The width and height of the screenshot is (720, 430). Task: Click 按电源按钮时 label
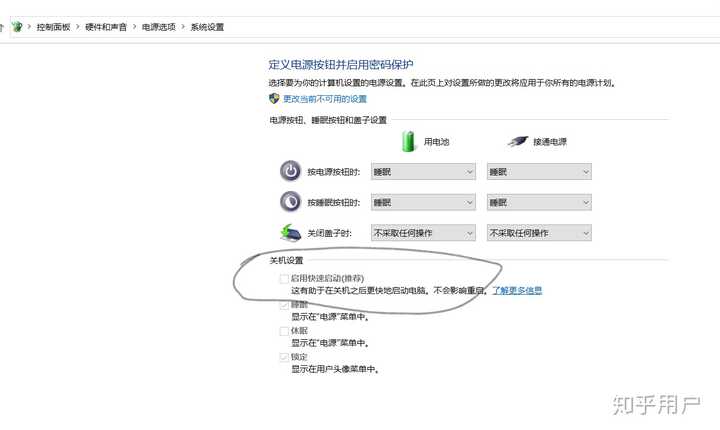334,172
